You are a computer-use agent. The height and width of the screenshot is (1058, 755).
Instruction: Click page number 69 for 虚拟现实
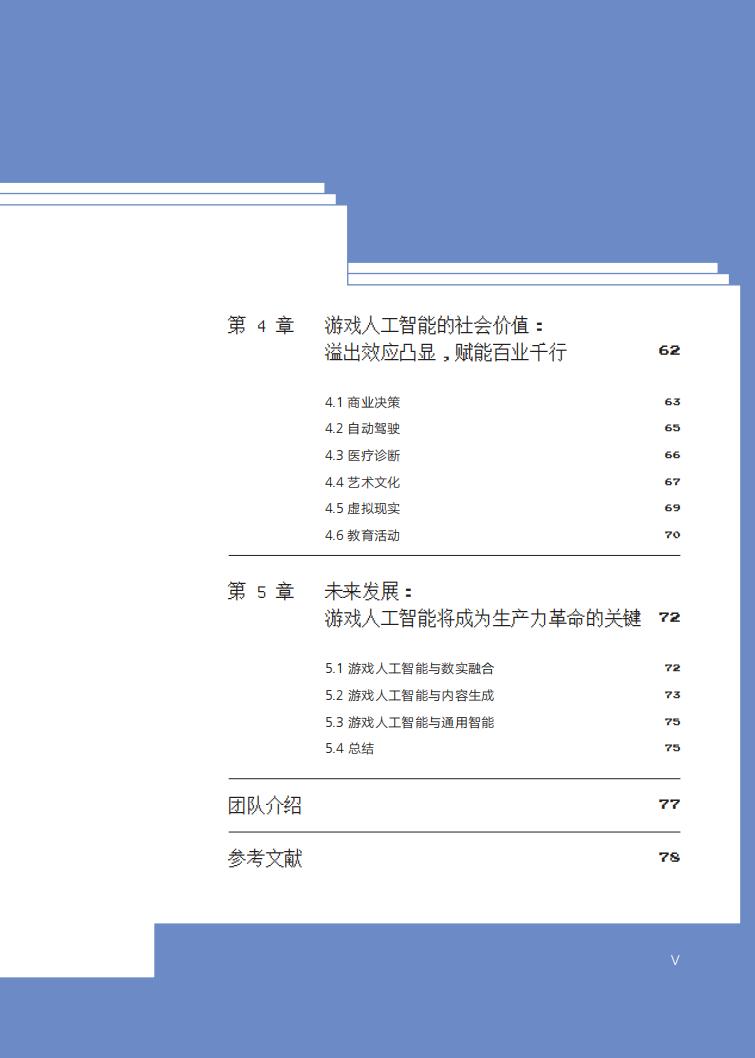coord(672,508)
